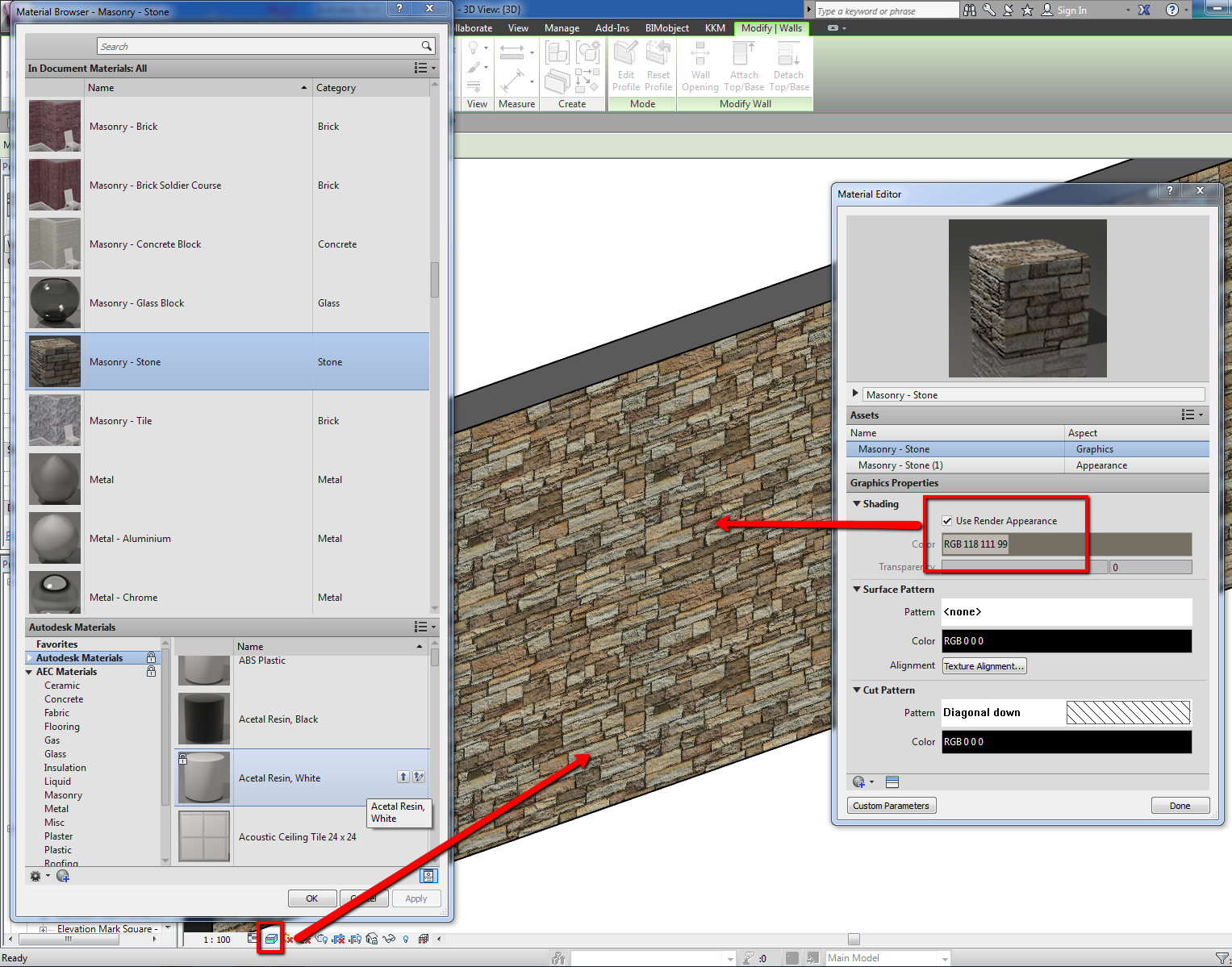The width and height of the screenshot is (1232, 967).
Task: Click the Attach Top/Base ribbon tool
Action: point(744,67)
